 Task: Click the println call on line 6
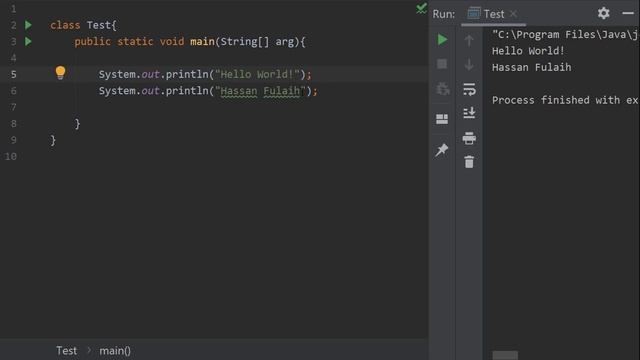coord(187,91)
